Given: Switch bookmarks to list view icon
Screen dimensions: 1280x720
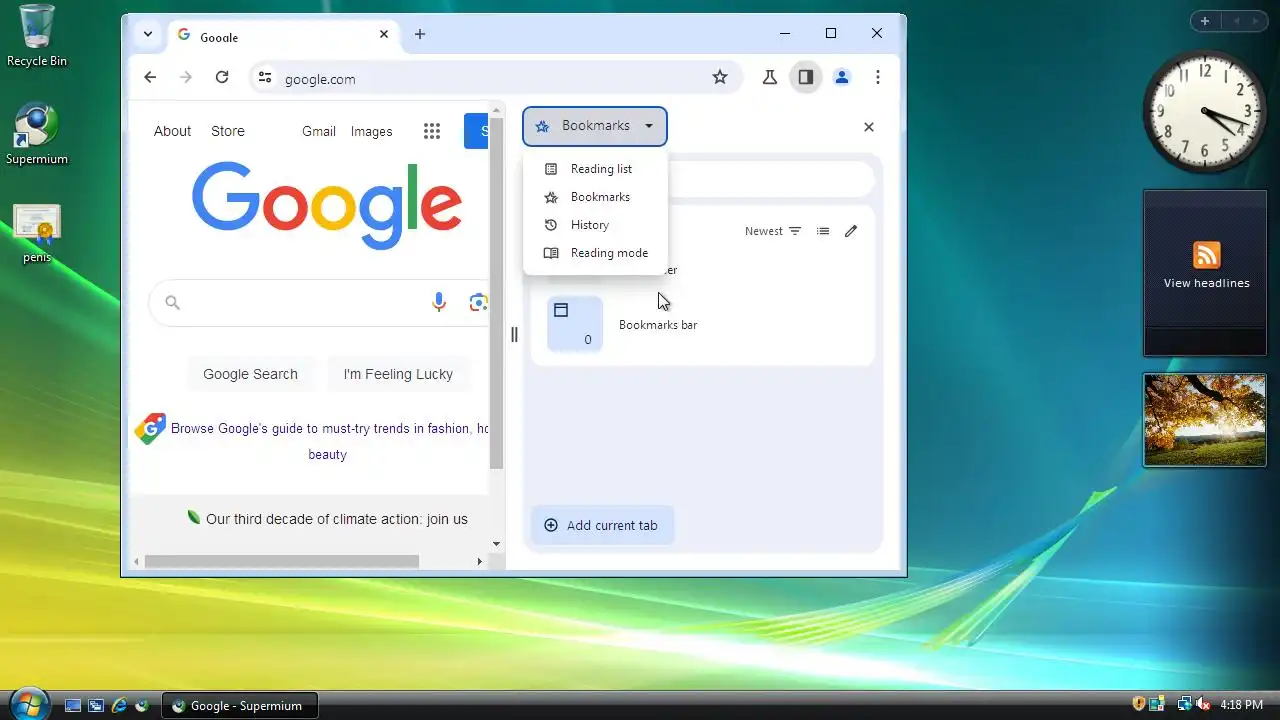Looking at the screenshot, I should click(823, 231).
